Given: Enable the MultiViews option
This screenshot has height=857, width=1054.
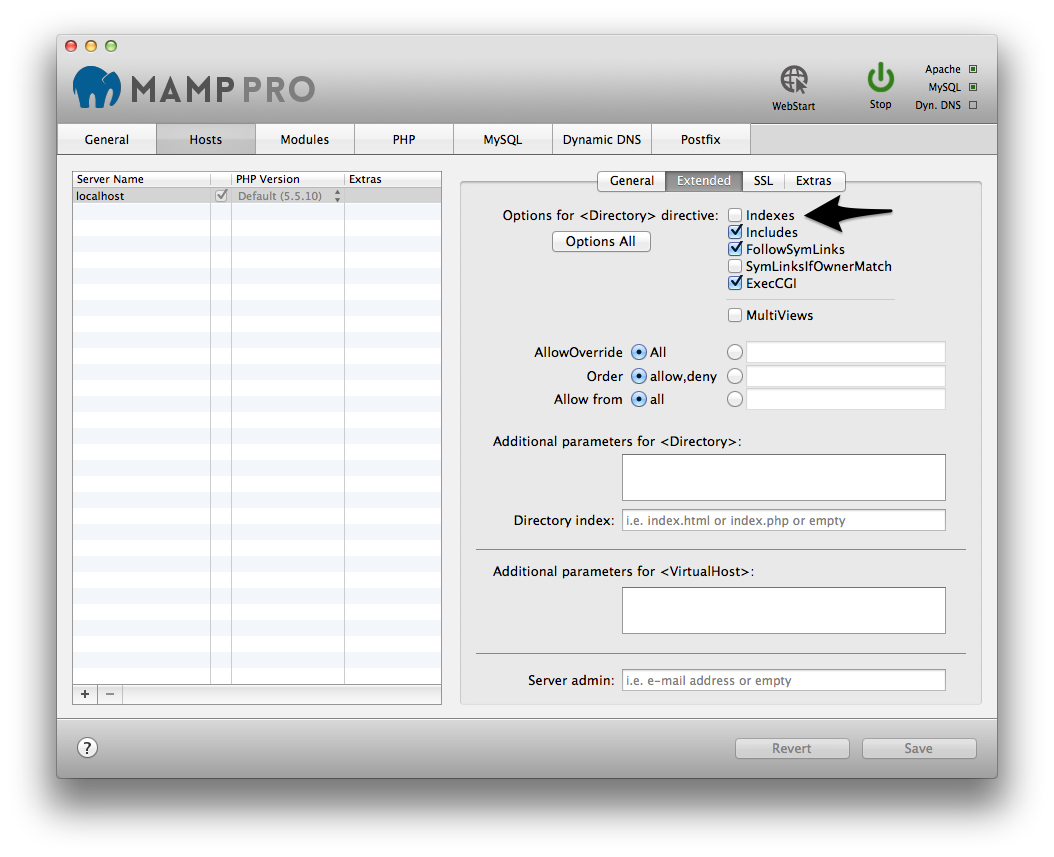Looking at the screenshot, I should click(x=735, y=314).
